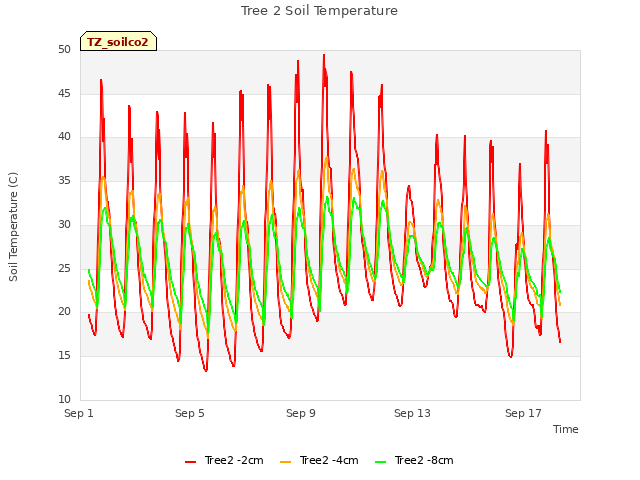The height and width of the screenshot is (480, 640).
Task: Click the 30 y-axis tick label
Action: click(64, 224)
